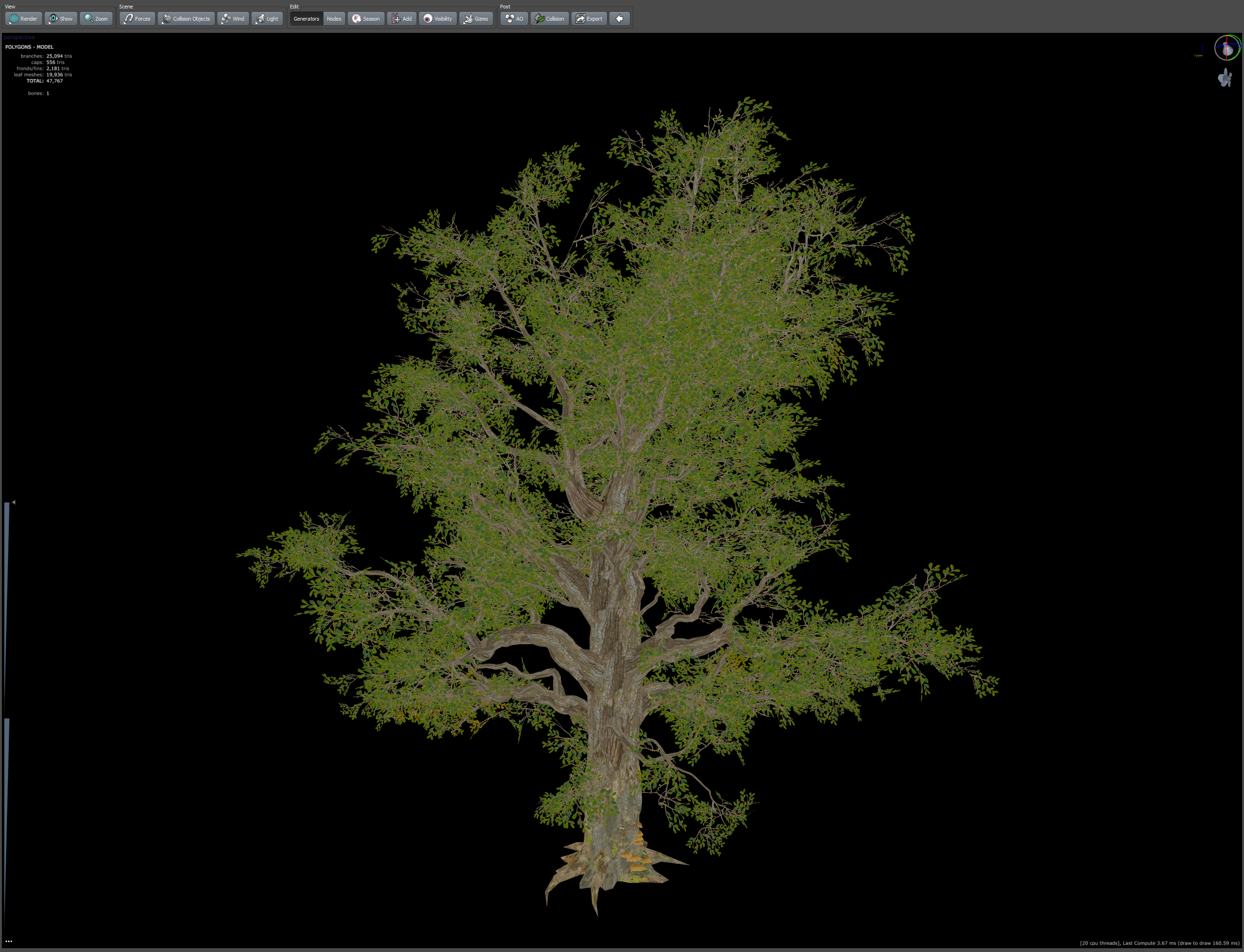Toggle the Wind fan button
Viewport: 1244px width, 952px height.
tap(233, 19)
